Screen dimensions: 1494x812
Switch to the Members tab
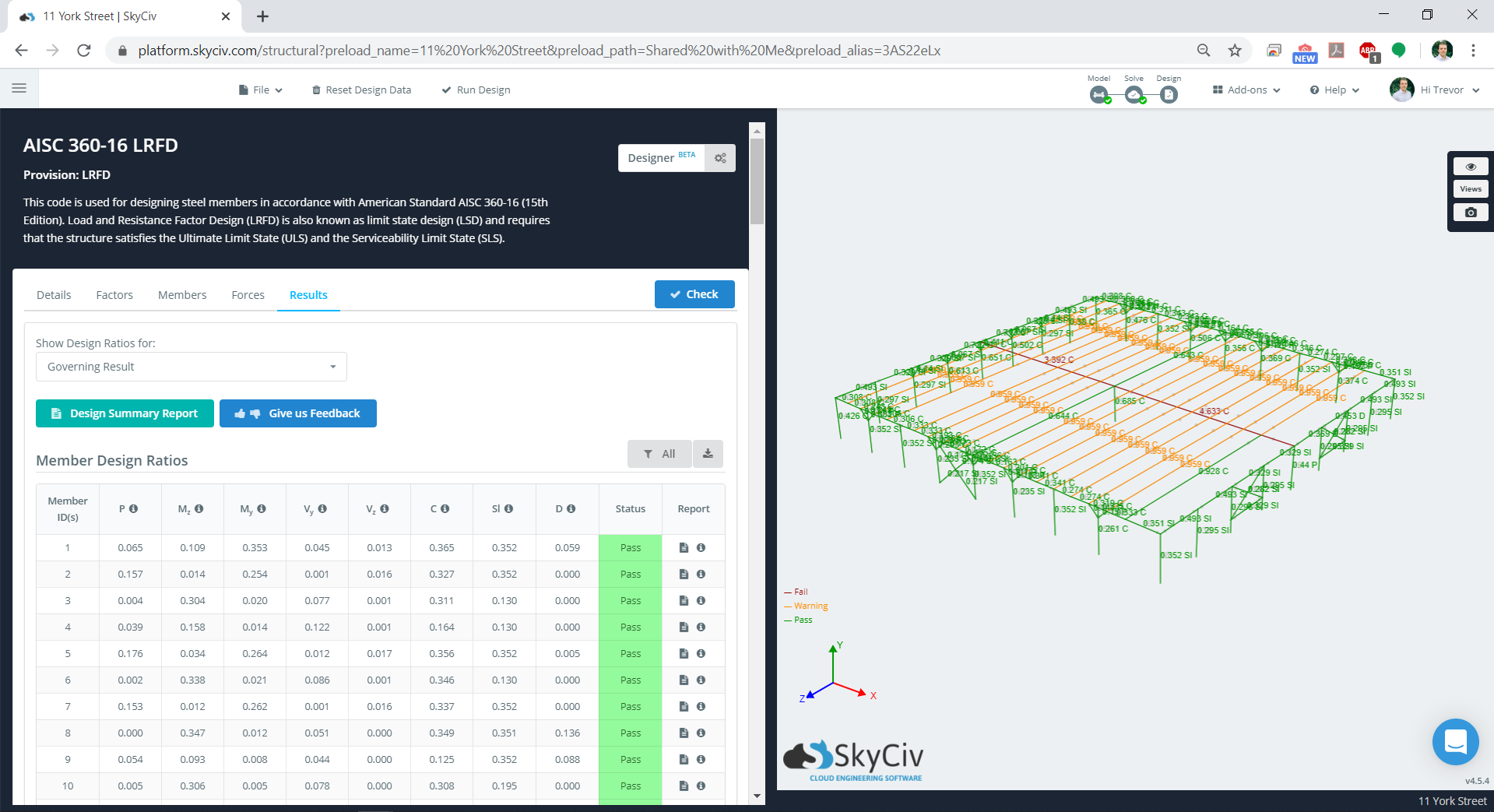point(182,295)
